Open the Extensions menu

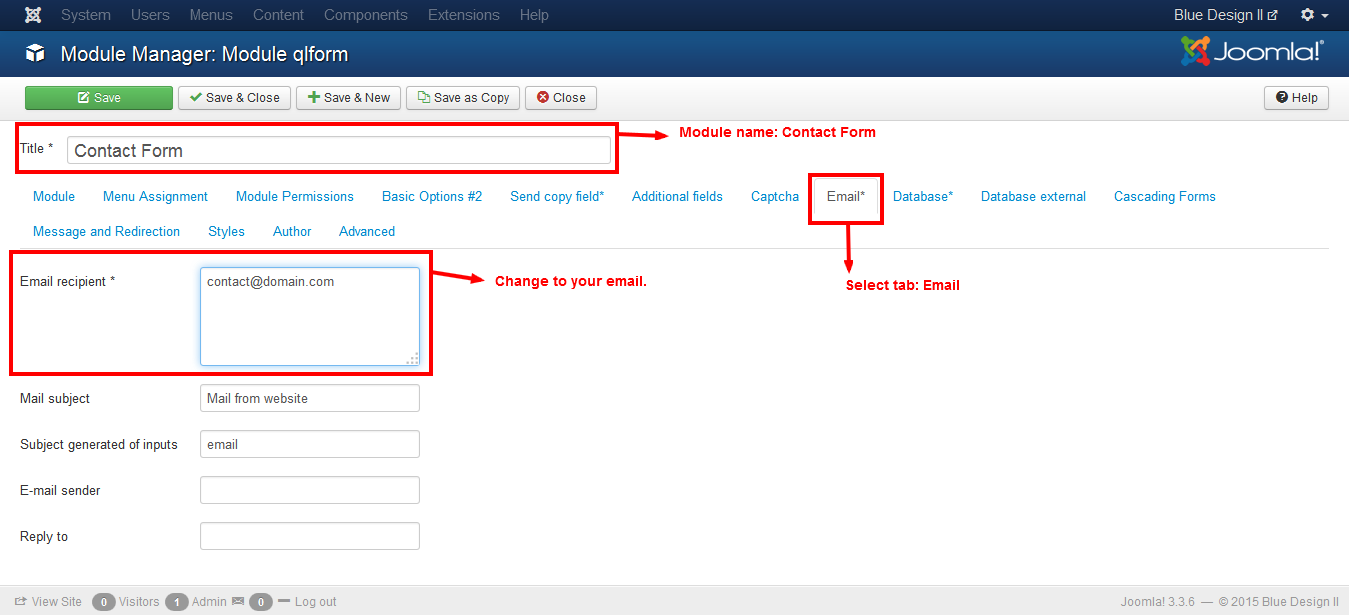point(463,15)
